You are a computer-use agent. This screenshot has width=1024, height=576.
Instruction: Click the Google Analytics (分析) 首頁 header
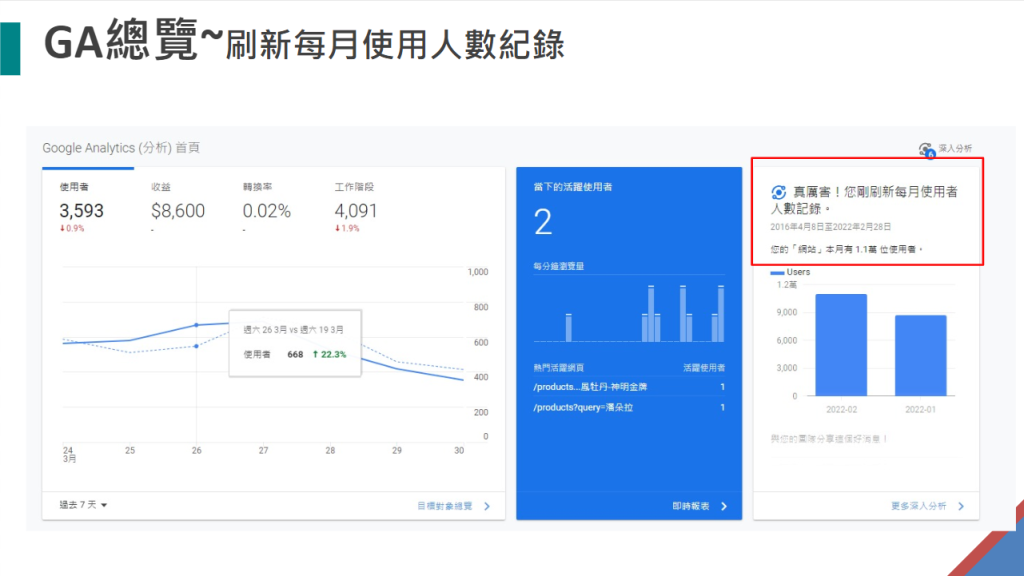[x=118, y=147]
